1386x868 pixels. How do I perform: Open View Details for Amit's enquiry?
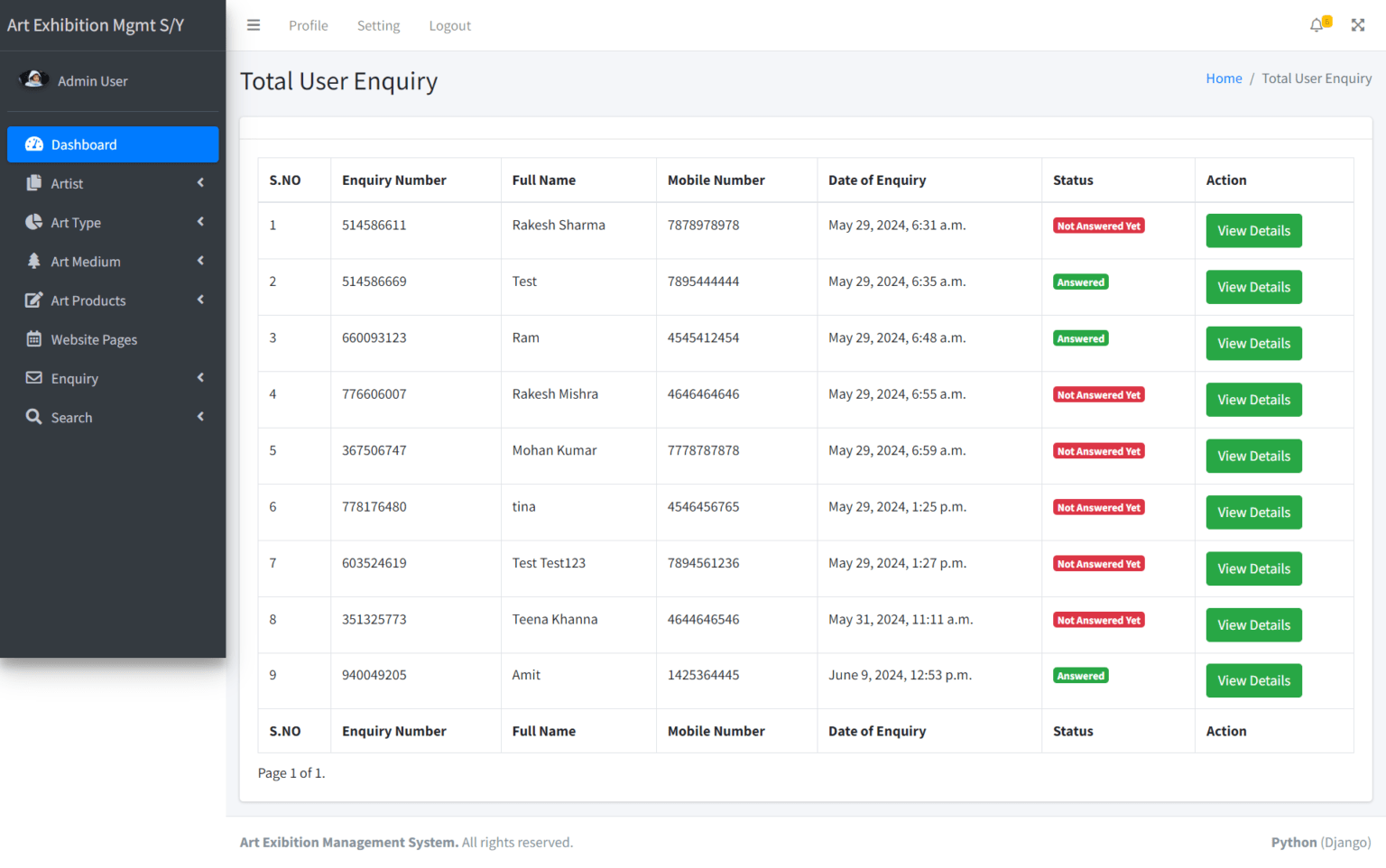click(x=1253, y=681)
